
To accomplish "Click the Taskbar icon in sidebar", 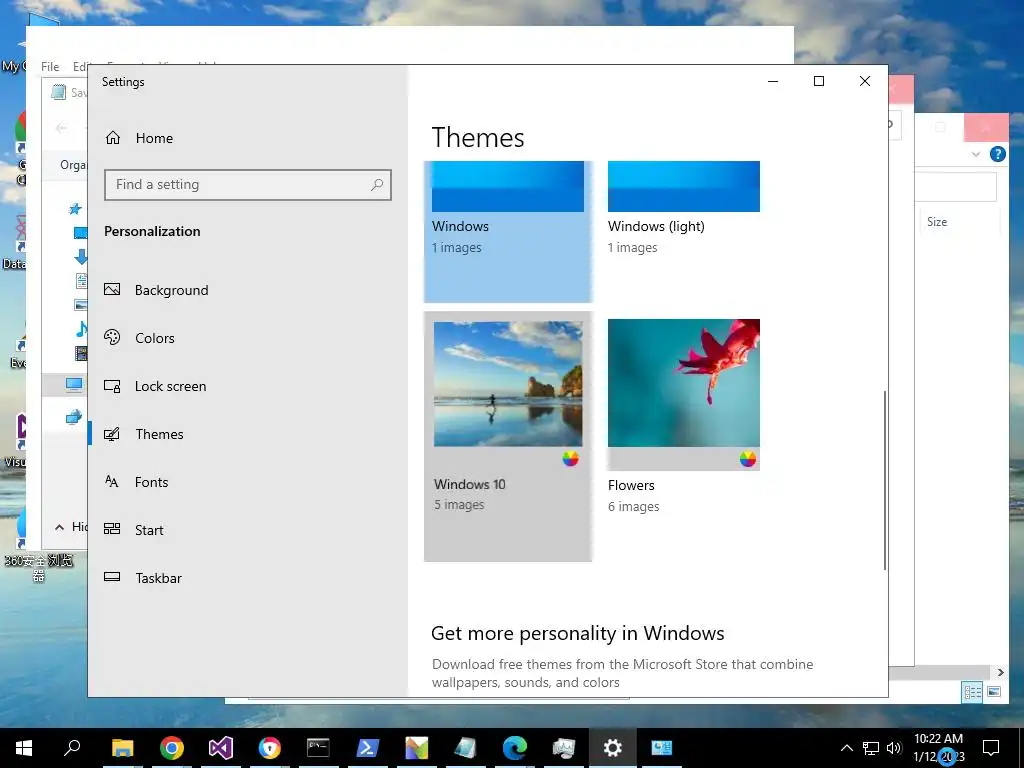I will point(112,577).
